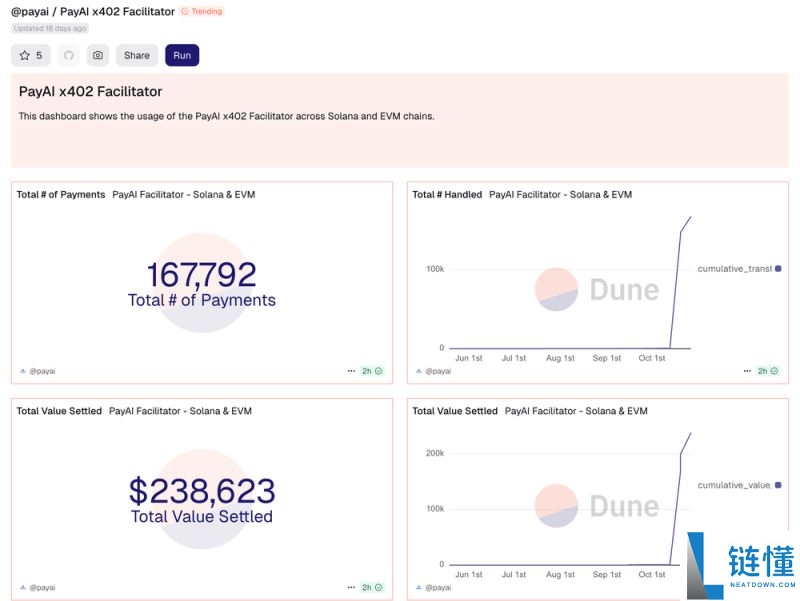This screenshot has width=800, height=601.
Task: Click the cumulative_value legend label
Action: (734, 485)
